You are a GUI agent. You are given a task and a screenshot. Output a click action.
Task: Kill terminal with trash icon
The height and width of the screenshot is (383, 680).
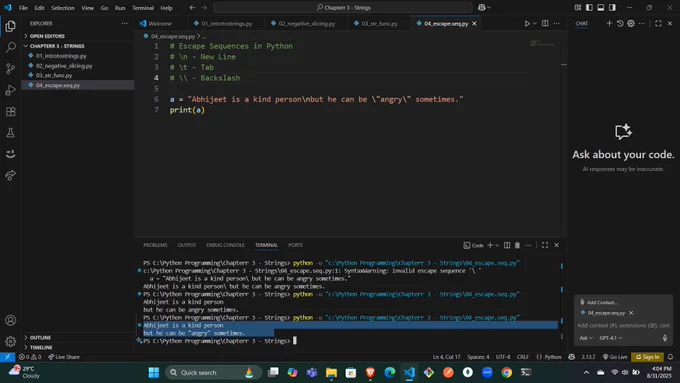pyautogui.click(x=517, y=245)
